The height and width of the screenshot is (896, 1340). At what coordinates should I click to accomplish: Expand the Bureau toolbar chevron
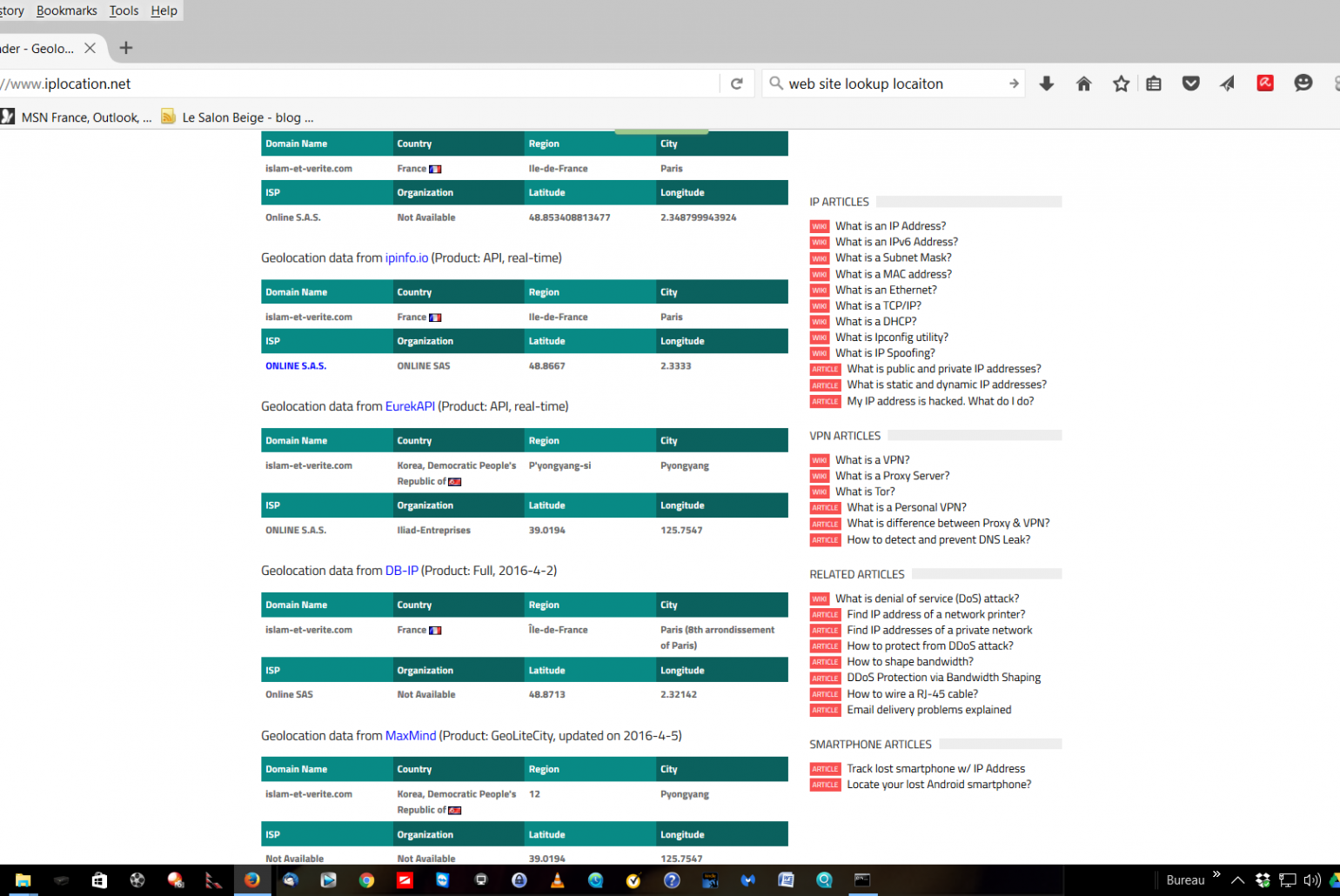pos(1216,874)
